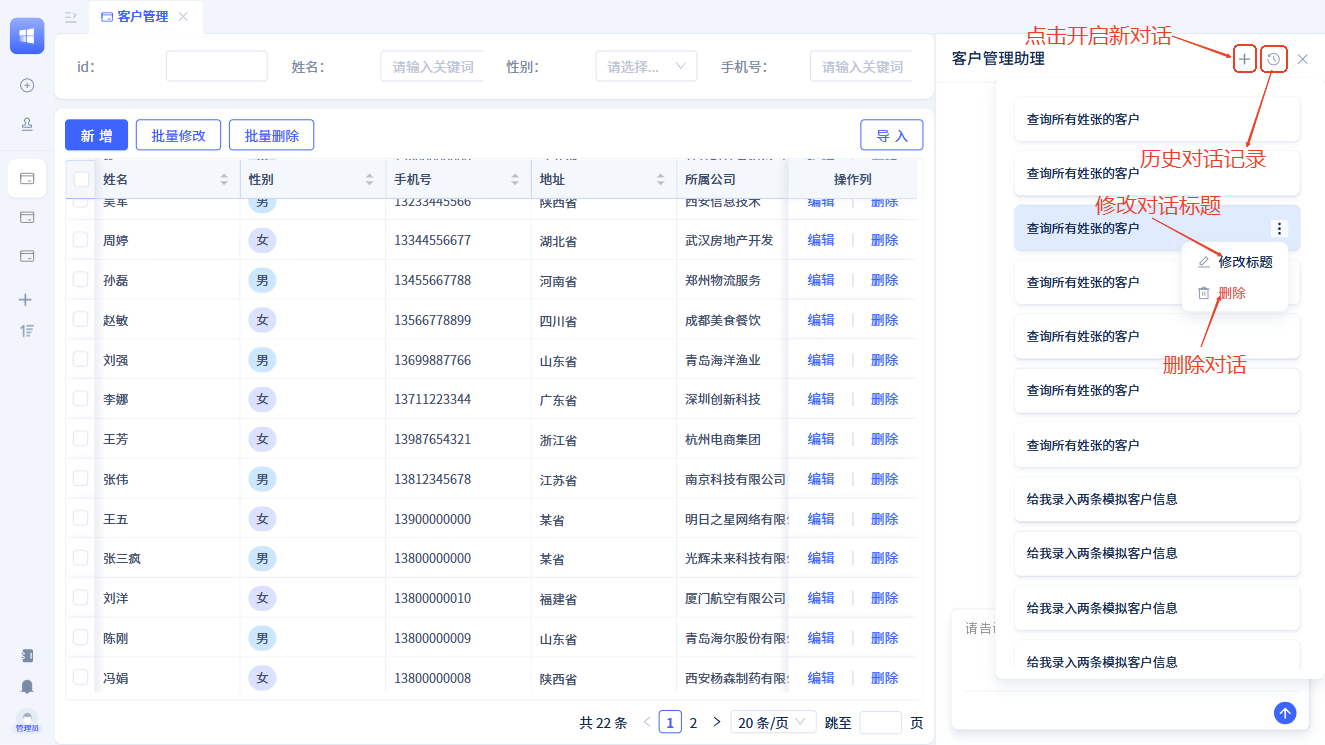Image resolution: width=1325 pixels, height=745 pixels.
Task: Click the name cell 张三疯
Action: (x=122, y=558)
